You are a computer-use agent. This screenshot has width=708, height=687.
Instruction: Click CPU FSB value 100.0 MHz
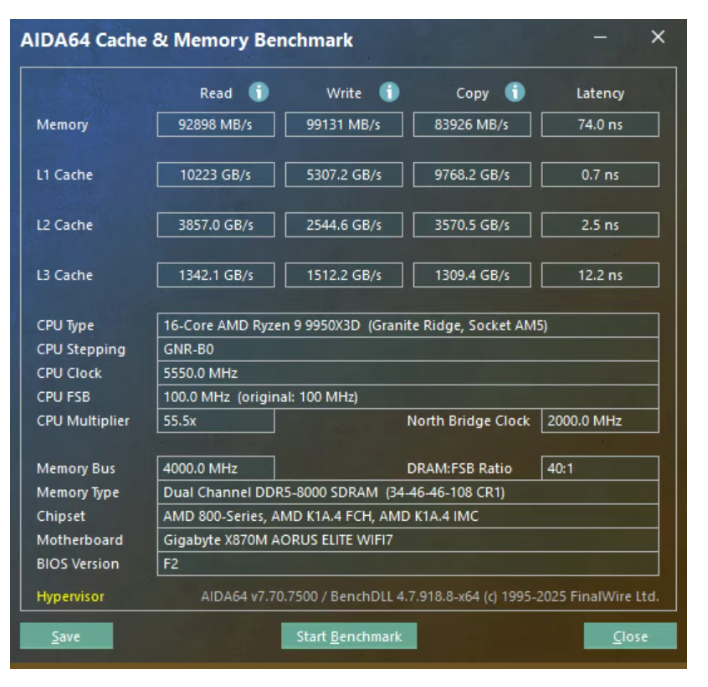pos(408,397)
